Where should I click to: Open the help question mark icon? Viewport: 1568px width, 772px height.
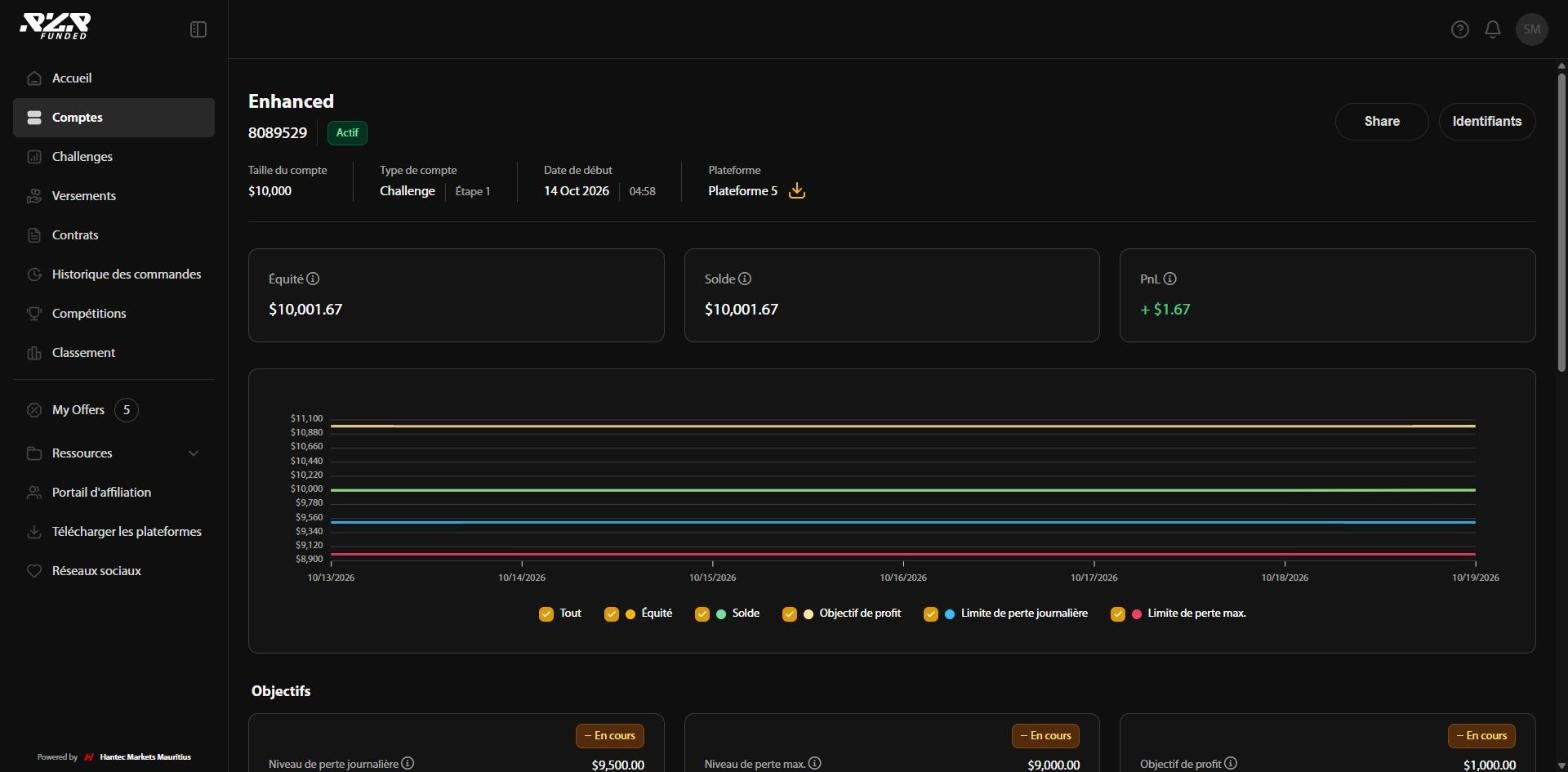coord(1460,30)
